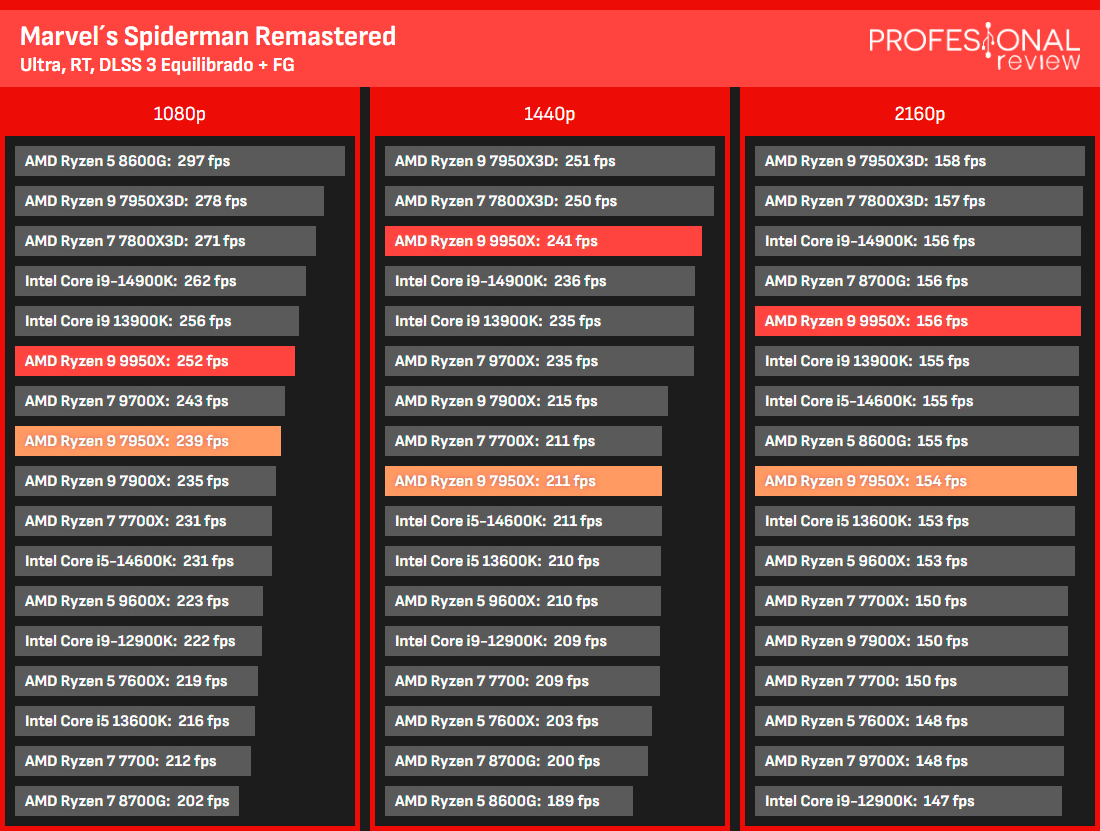
Task: Click the Intel Core i9 13900K 256 fps bar
Action: pos(156,320)
